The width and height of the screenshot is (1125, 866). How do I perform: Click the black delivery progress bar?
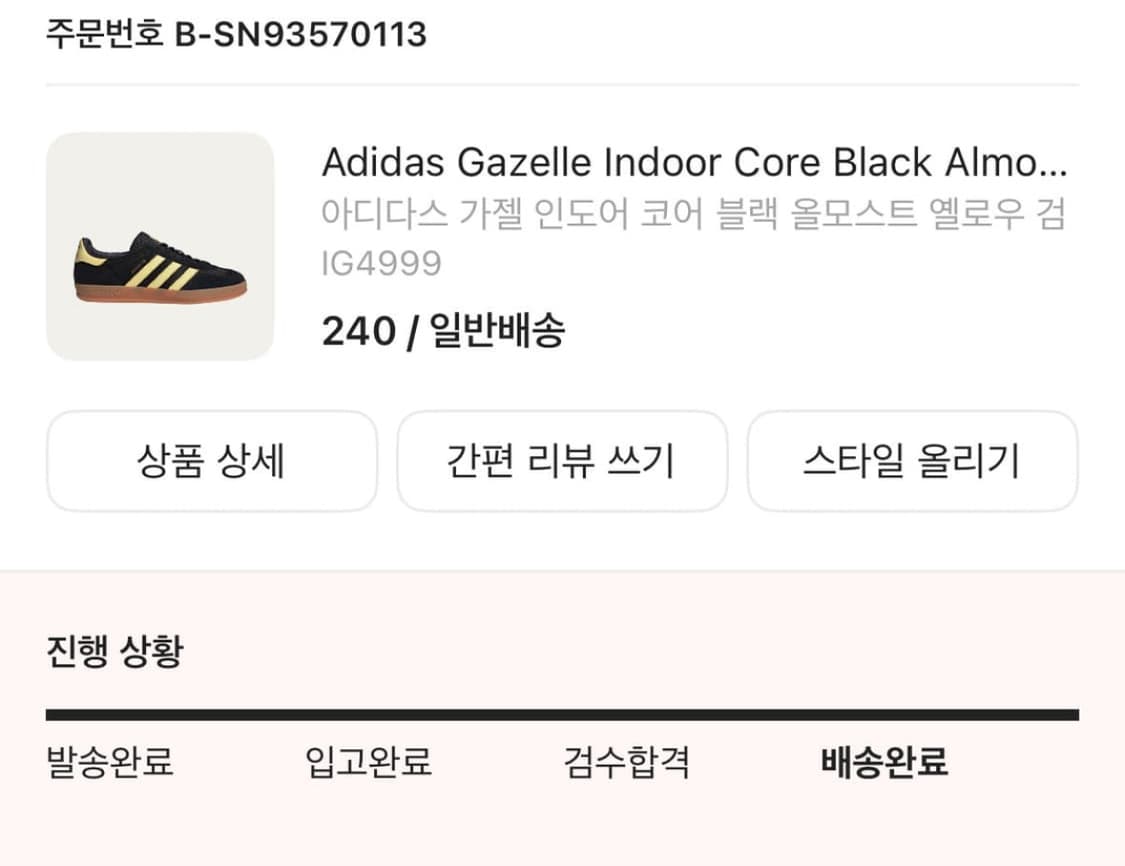click(562, 715)
